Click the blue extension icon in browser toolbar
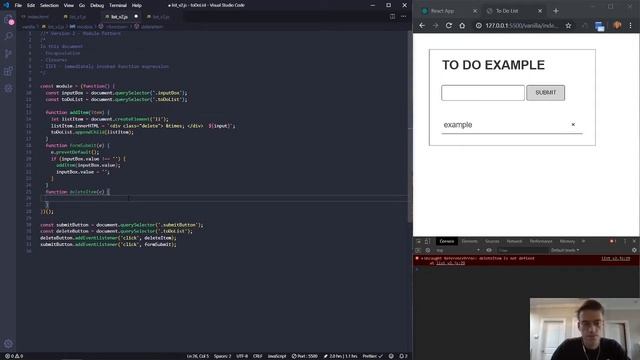 600,26
